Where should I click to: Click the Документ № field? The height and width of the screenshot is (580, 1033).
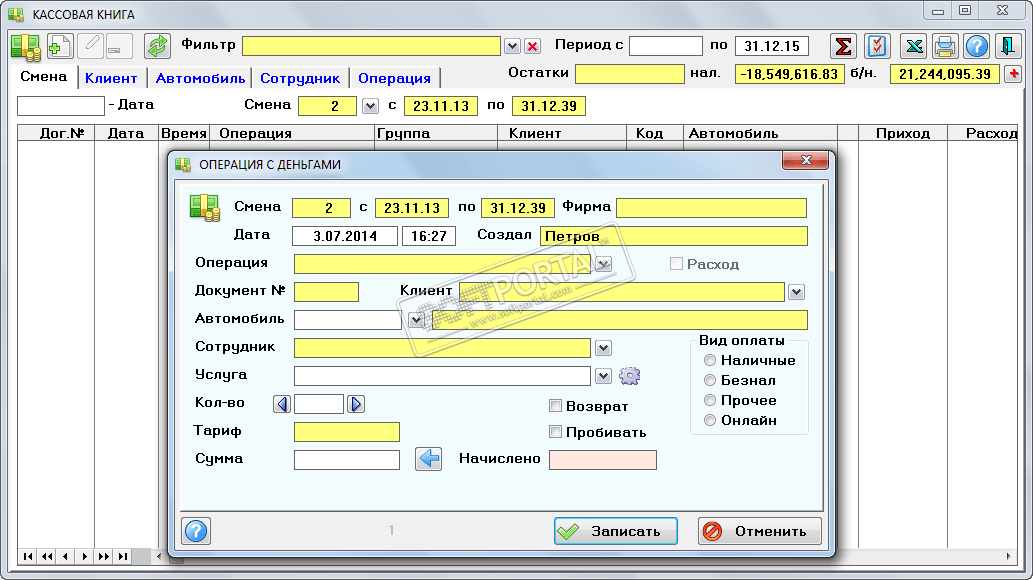pos(326,292)
